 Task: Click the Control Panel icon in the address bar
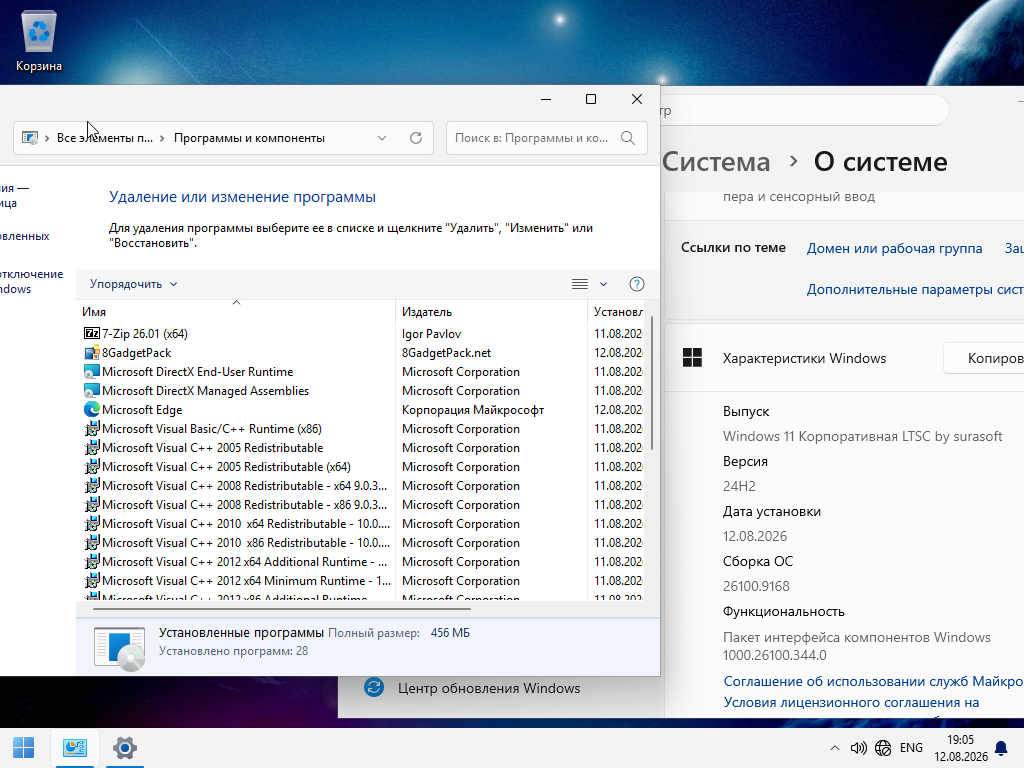[x=29, y=138]
